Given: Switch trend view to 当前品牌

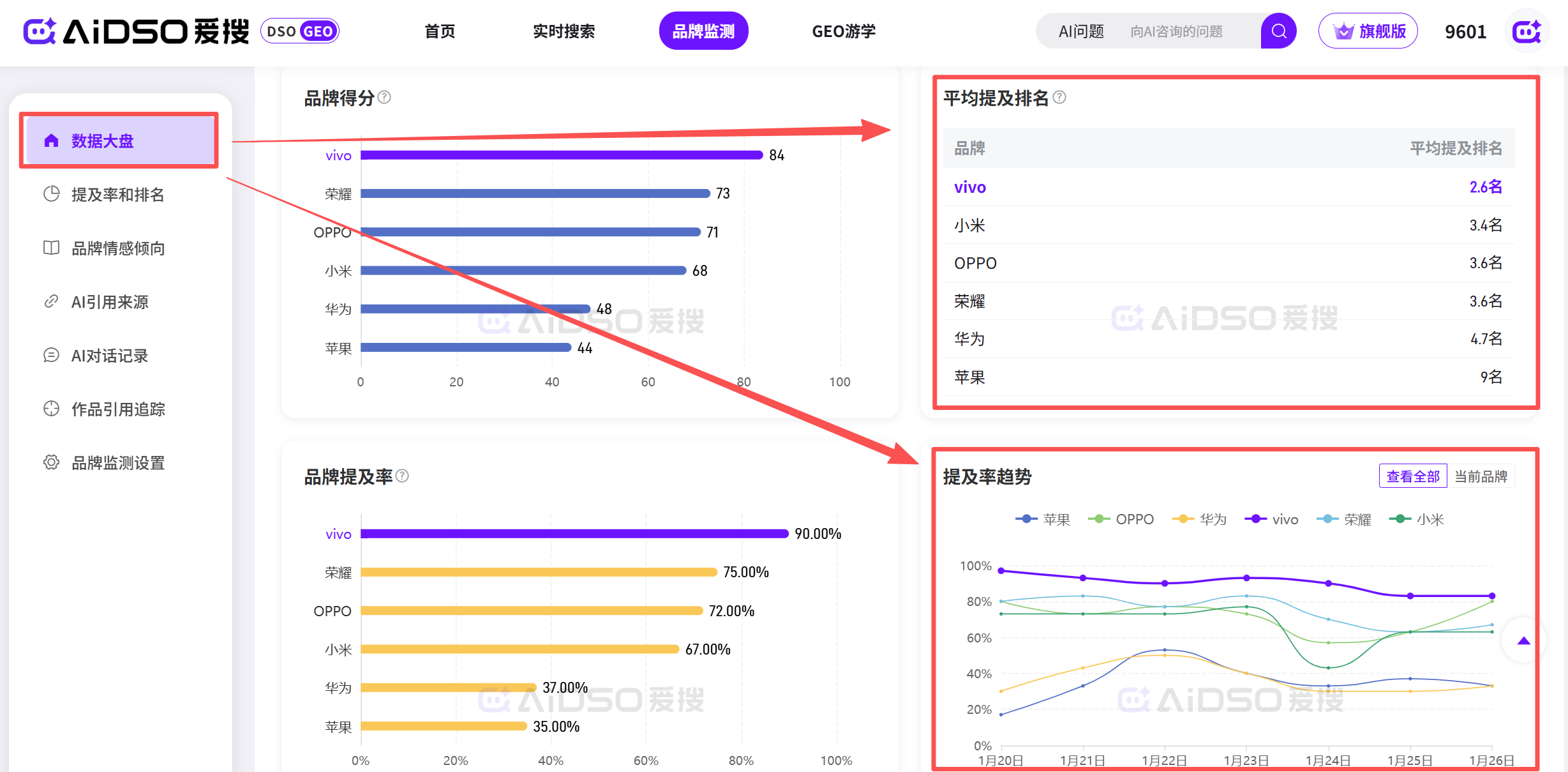Looking at the screenshot, I should (x=1481, y=476).
